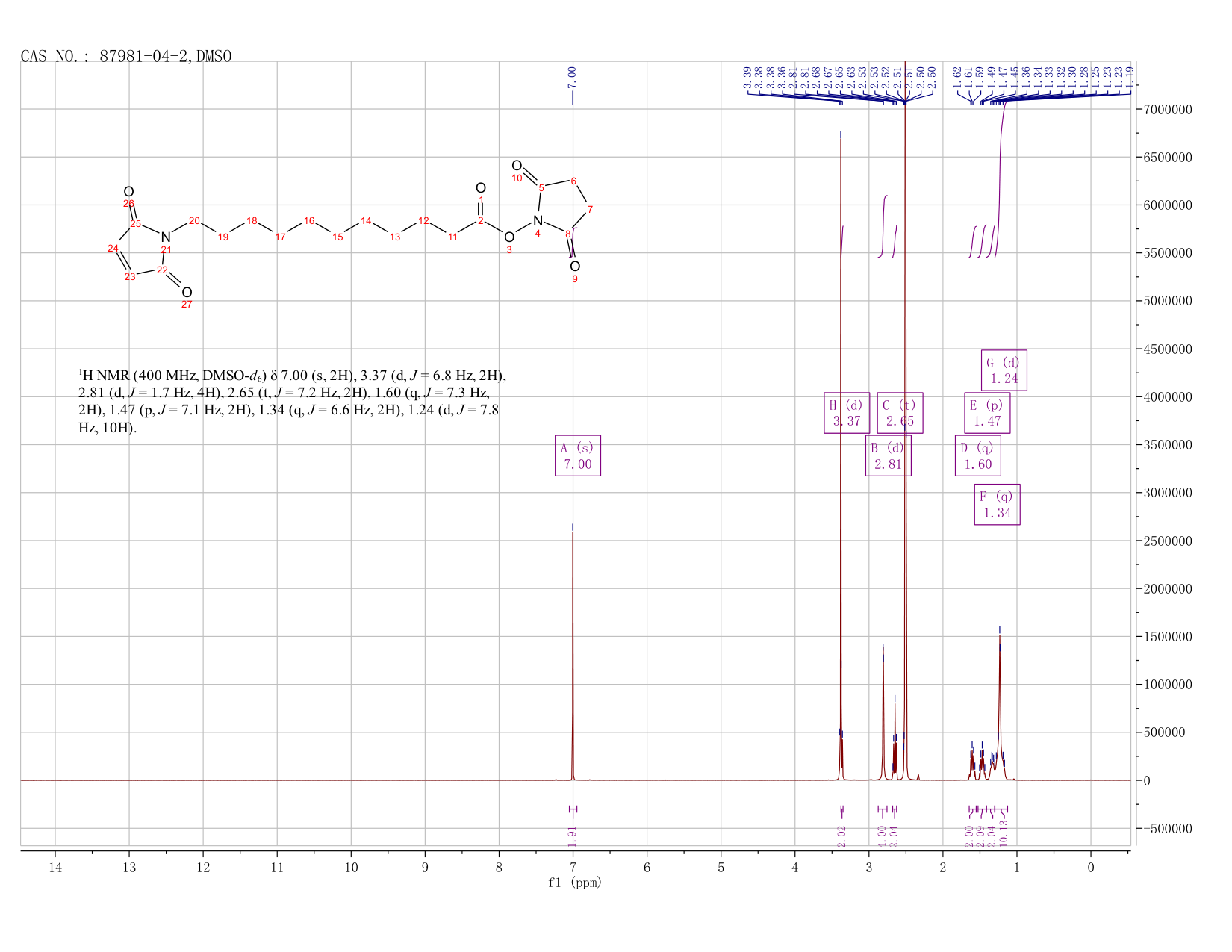Click the 'CAS NO.: 87981-04-2,DMSO' title
Viewport: 1232px width, 952px height.
(x=126, y=57)
